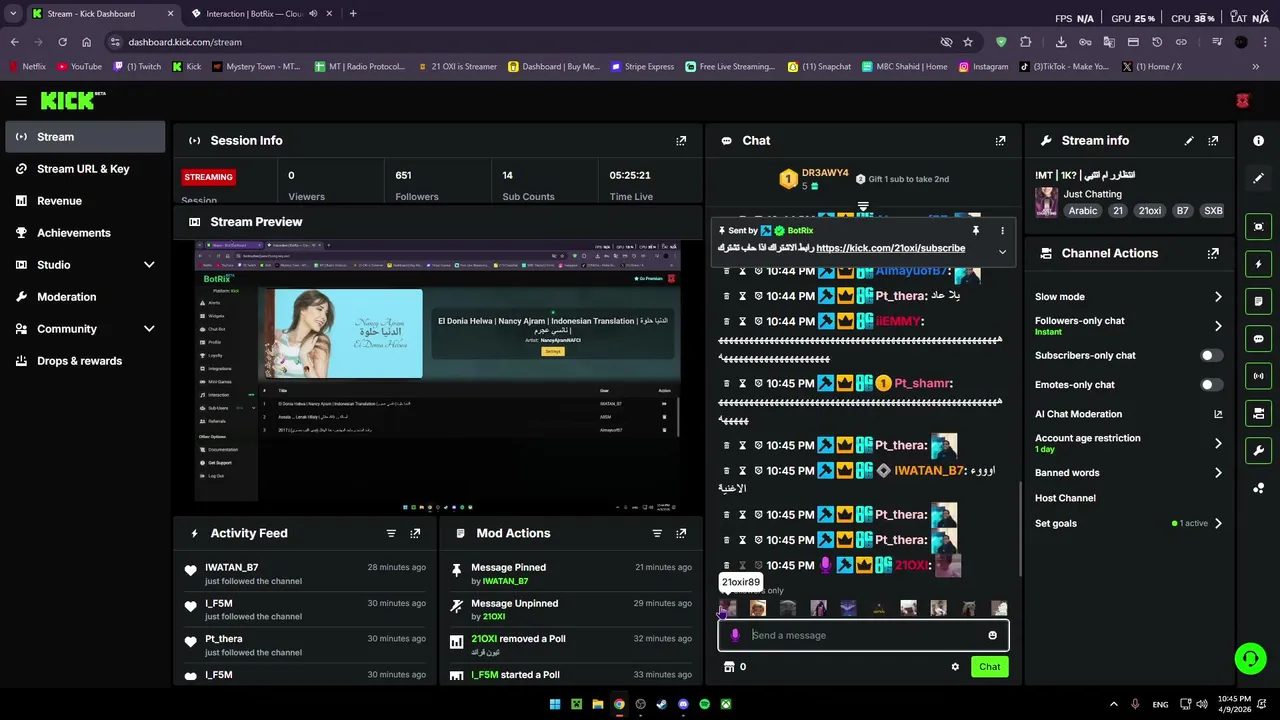Click the Pt_thera username at 10:44 PM

pos(900,296)
